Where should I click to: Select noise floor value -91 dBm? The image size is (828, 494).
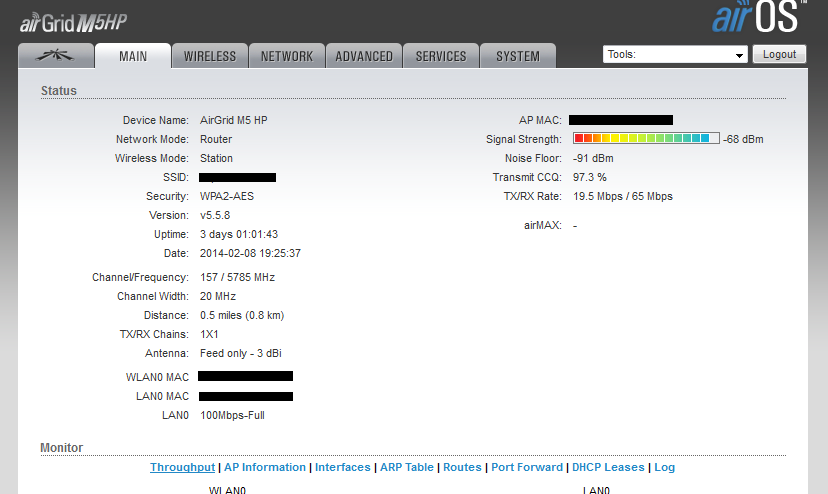click(593, 159)
